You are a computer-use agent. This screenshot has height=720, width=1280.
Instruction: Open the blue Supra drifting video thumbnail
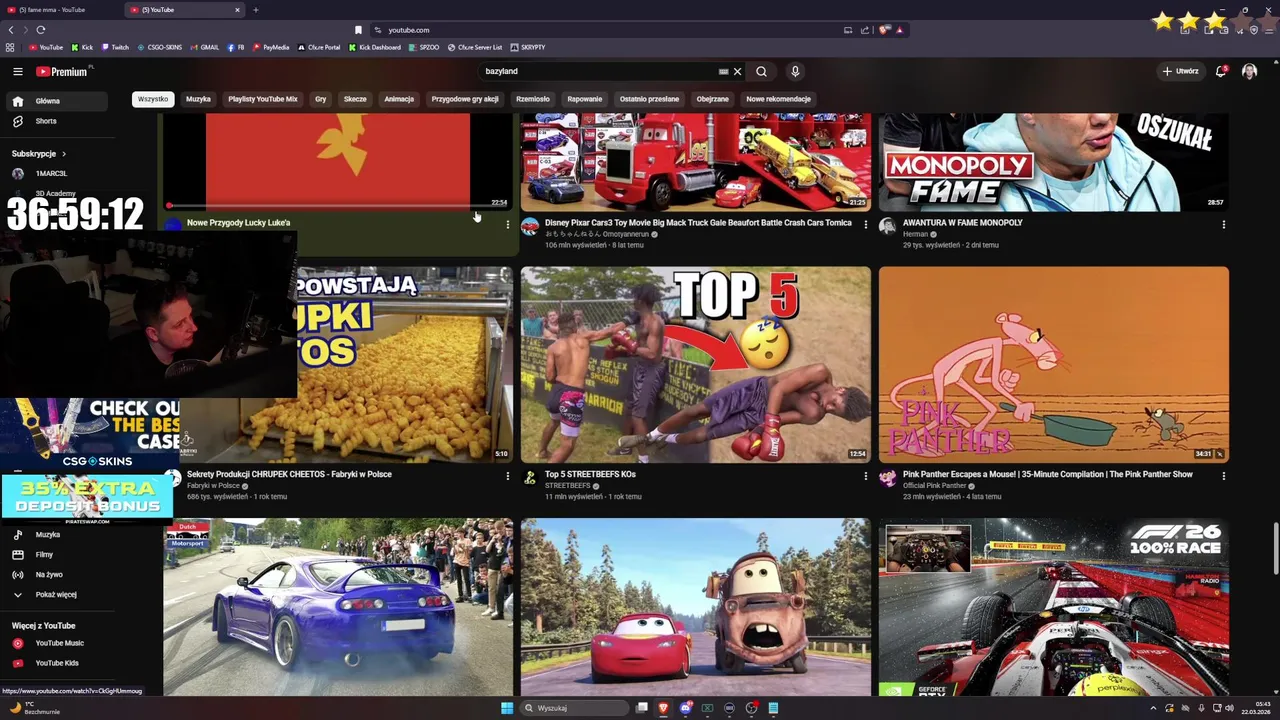point(338,607)
